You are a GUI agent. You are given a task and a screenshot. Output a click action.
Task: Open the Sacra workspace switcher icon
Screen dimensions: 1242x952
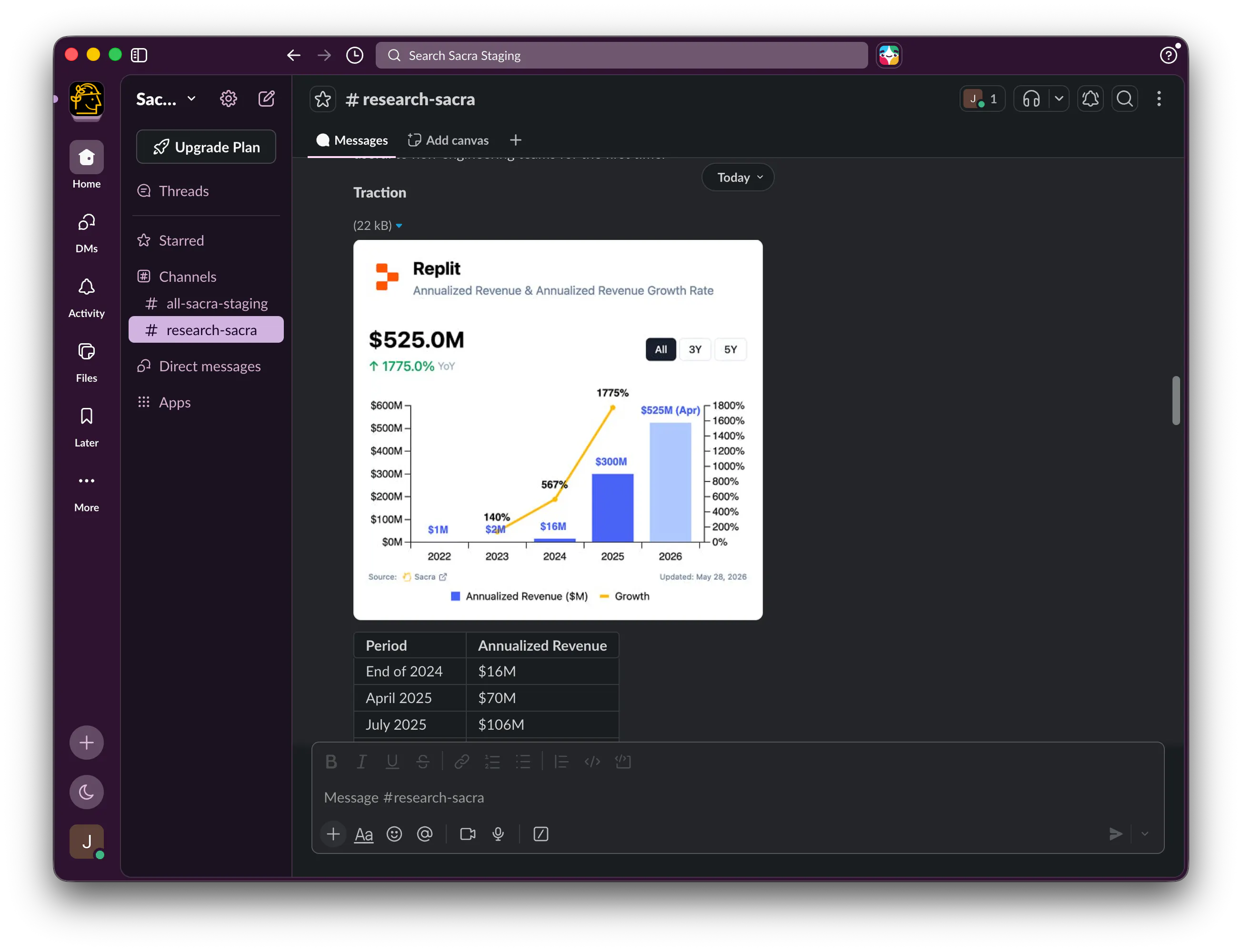(86, 99)
